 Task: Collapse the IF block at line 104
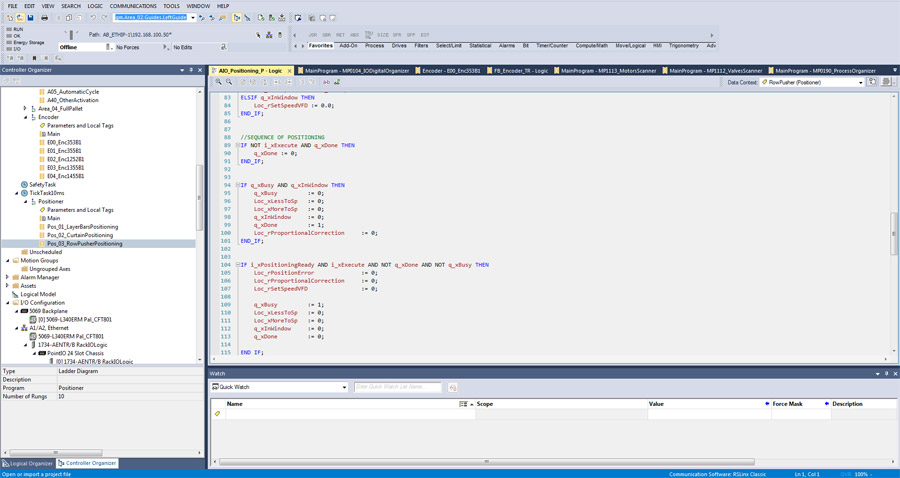(x=237, y=265)
